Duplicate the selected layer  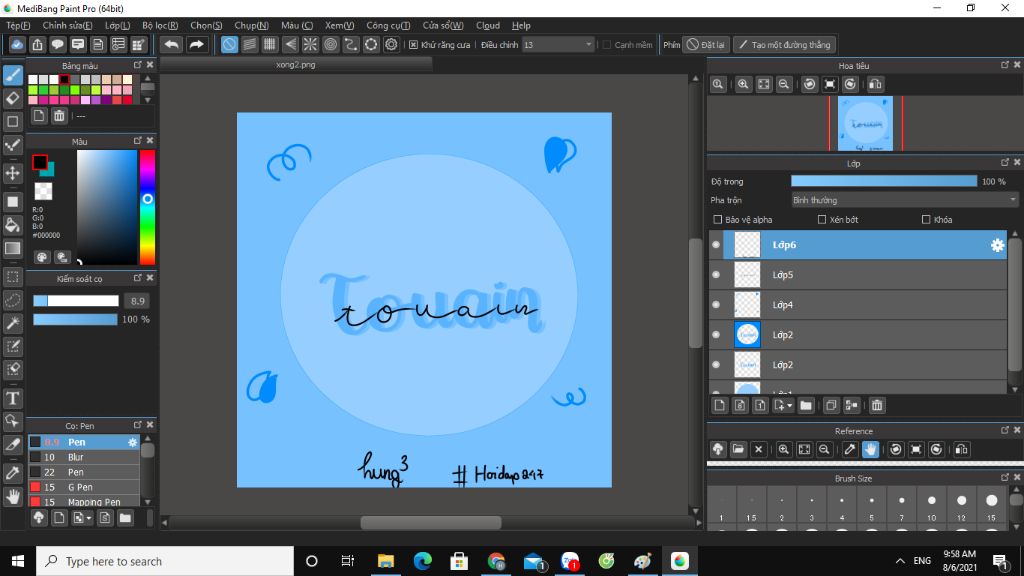(x=831, y=406)
